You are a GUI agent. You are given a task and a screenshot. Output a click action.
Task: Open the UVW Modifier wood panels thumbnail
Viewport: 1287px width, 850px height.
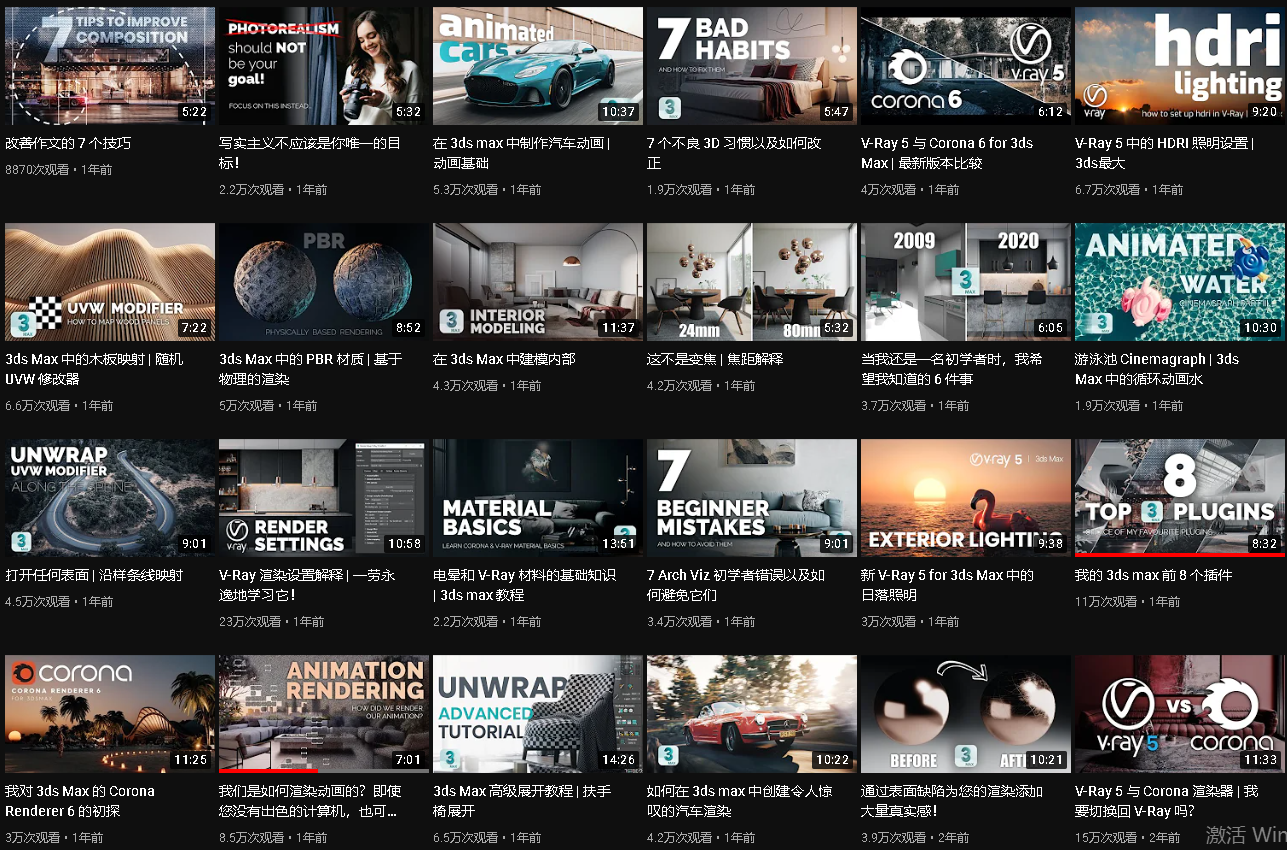coord(110,282)
